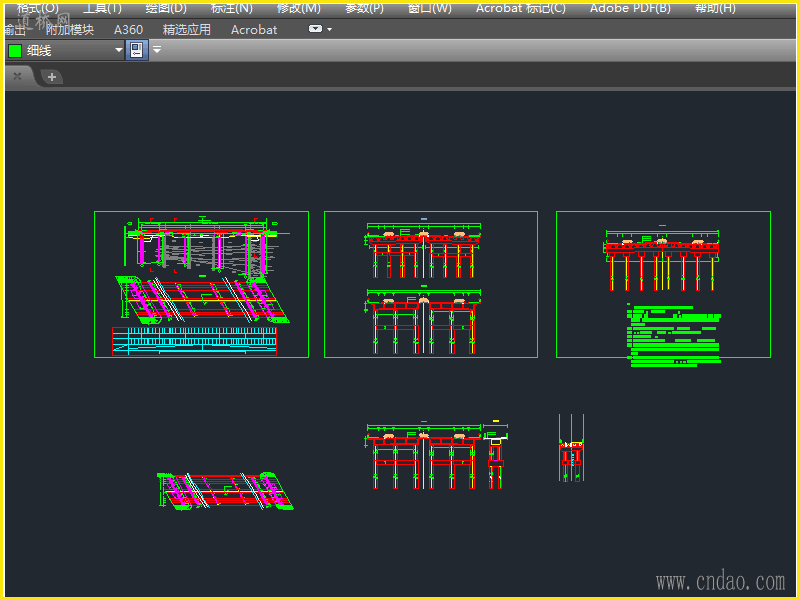Viewport: 800px width, 600px height.
Task: Open the 窗口(W) menu
Action: point(430,8)
